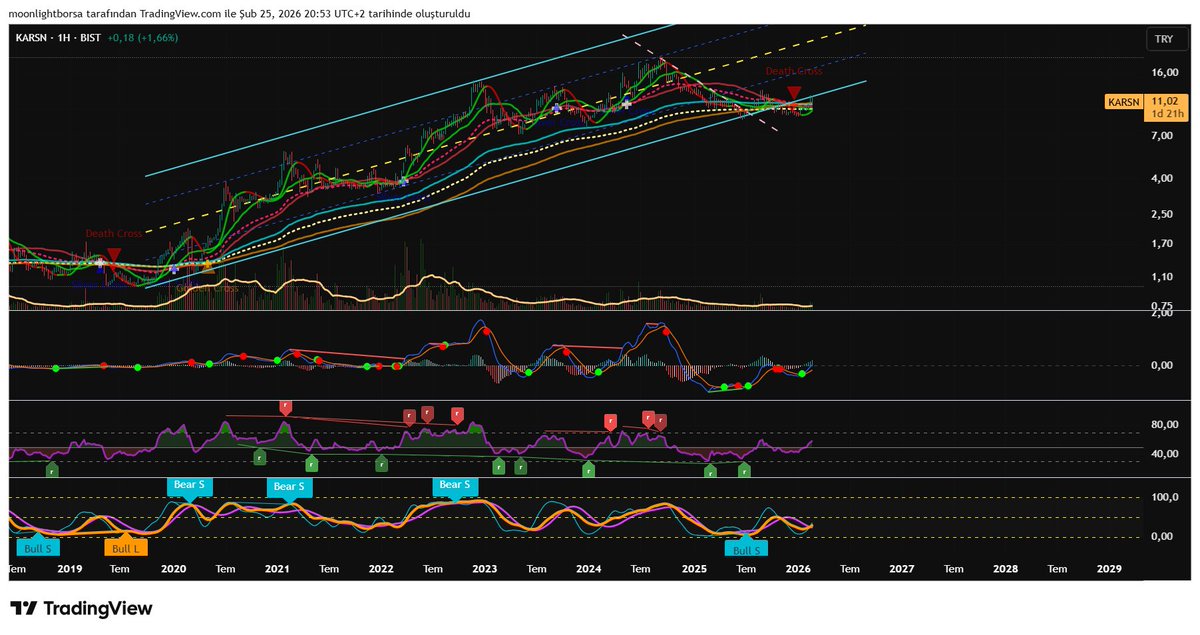This screenshot has width=1200, height=635.
Task: Click the 2025 year on time axis
Action: pyautogui.click(x=694, y=568)
